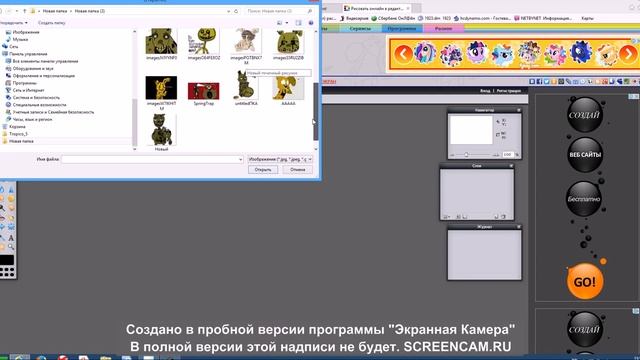This screenshot has height=360, width=640.
Task: Select the Text tool in the editor toolbox
Action: [11, 238]
